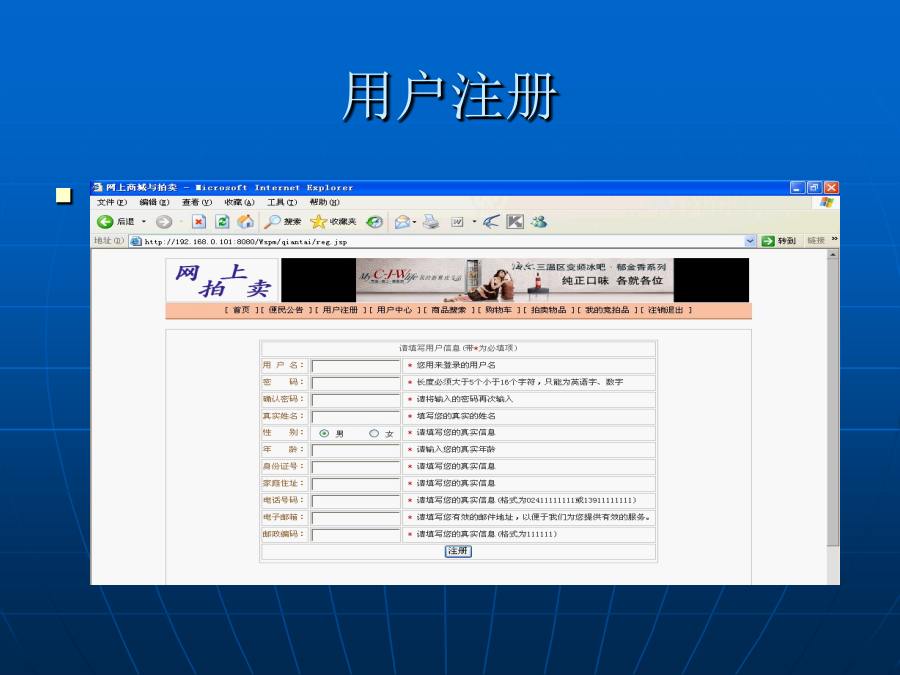
Task: Open the 我的竞拍品 navigation link
Action: click(x=607, y=310)
